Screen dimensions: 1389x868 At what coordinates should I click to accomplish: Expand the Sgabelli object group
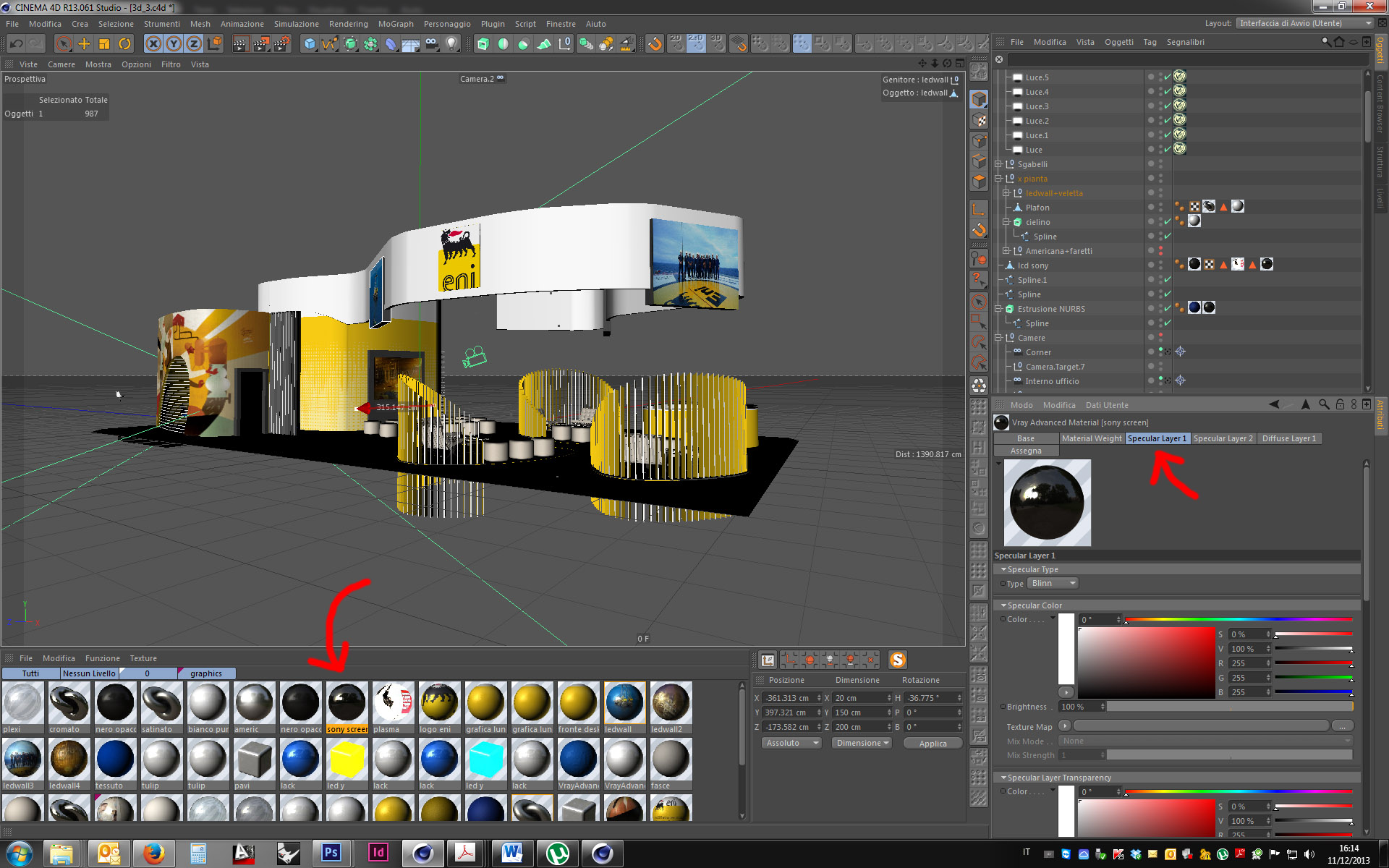(x=998, y=164)
